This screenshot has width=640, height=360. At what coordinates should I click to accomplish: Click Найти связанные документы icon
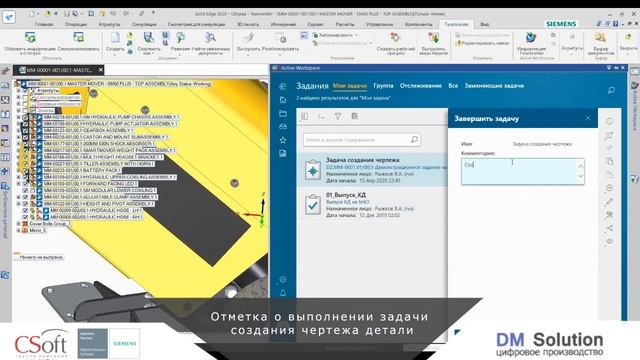210,38
